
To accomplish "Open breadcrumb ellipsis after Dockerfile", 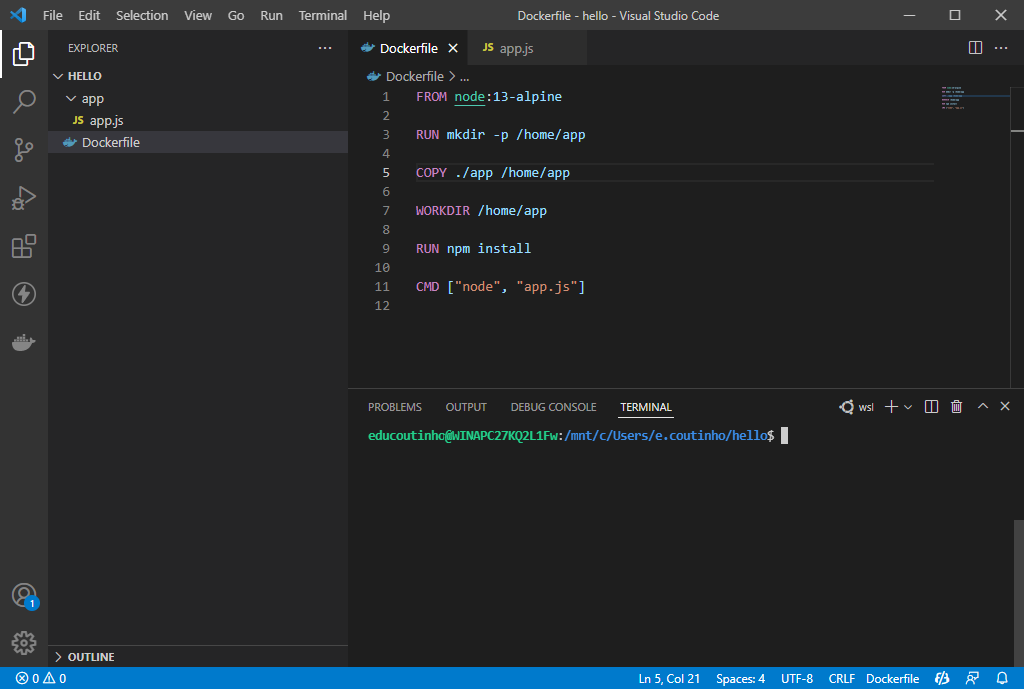I will (x=464, y=77).
